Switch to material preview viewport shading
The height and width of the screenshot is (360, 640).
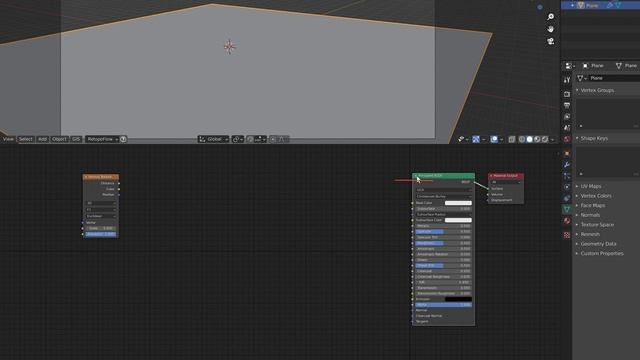tap(537, 139)
